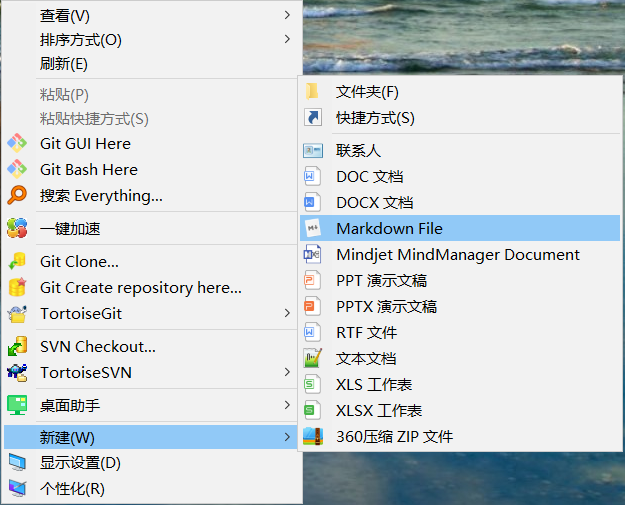Click the 显示设置 monitor icon

pos(17,462)
